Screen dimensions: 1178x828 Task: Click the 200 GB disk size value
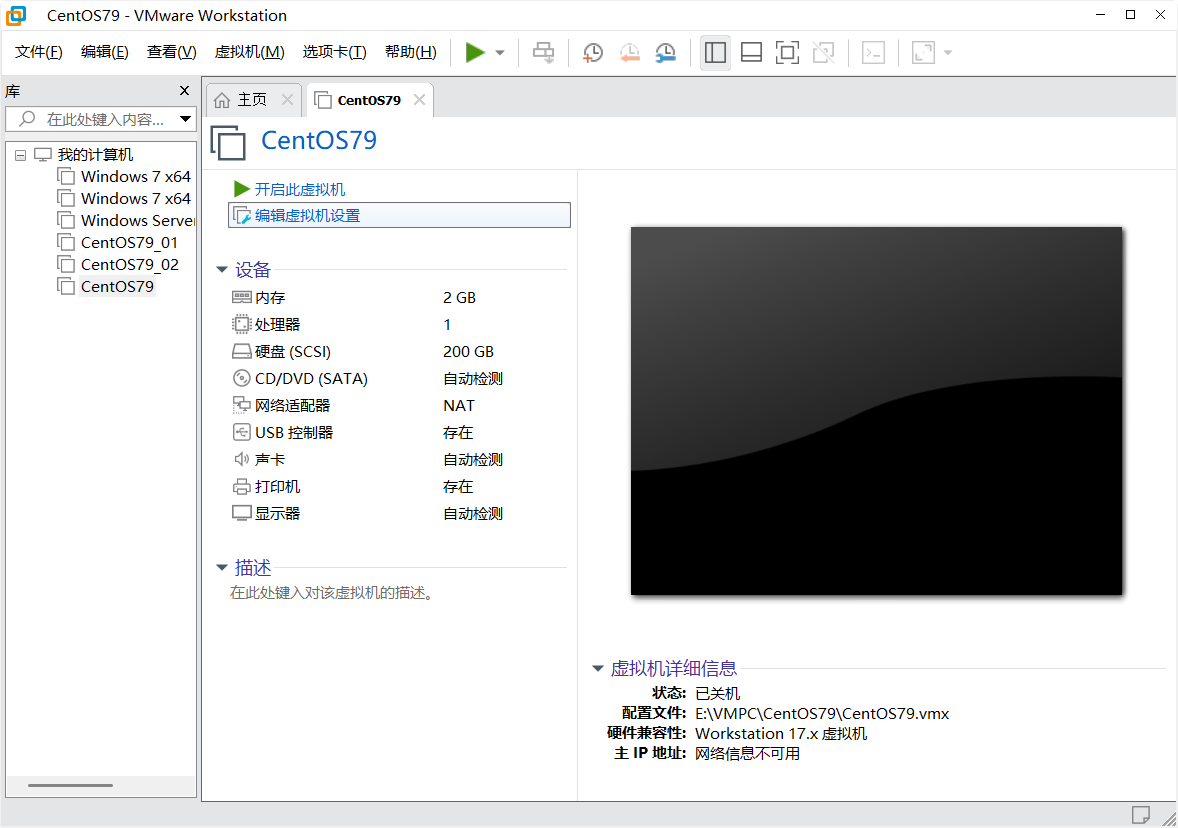tap(468, 352)
